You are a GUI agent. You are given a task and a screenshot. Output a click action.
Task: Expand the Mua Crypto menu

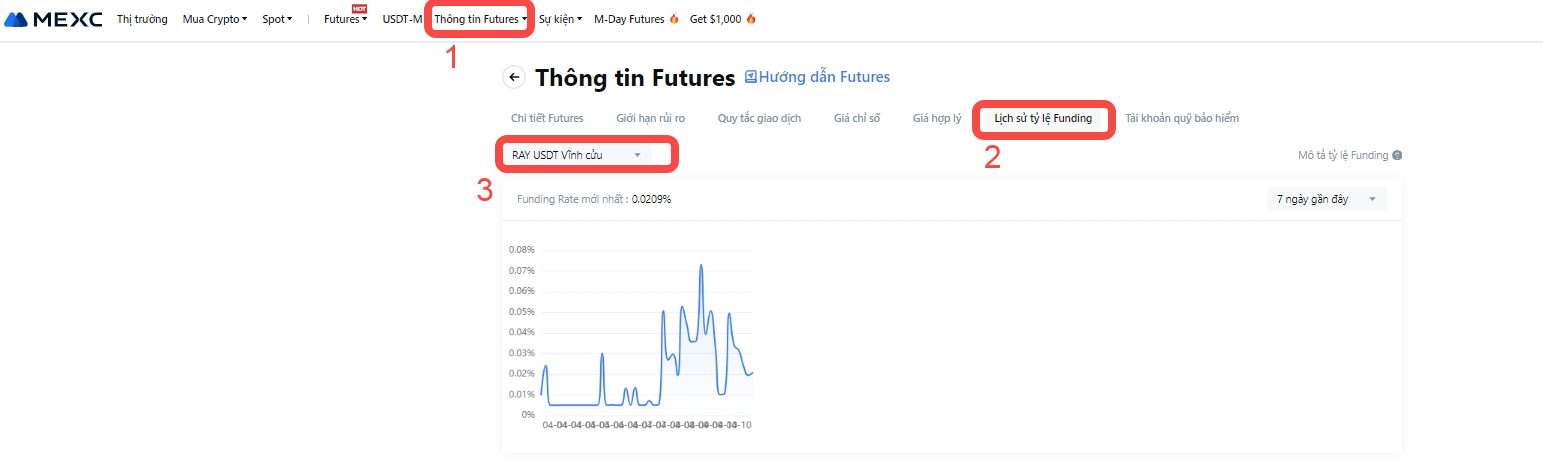(x=215, y=19)
